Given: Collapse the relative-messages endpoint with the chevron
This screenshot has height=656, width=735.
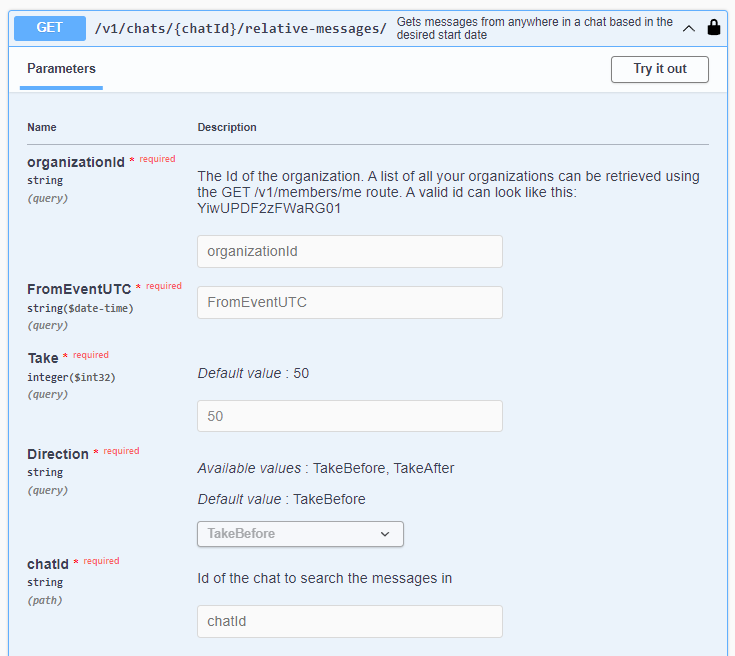Looking at the screenshot, I should point(689,28).
